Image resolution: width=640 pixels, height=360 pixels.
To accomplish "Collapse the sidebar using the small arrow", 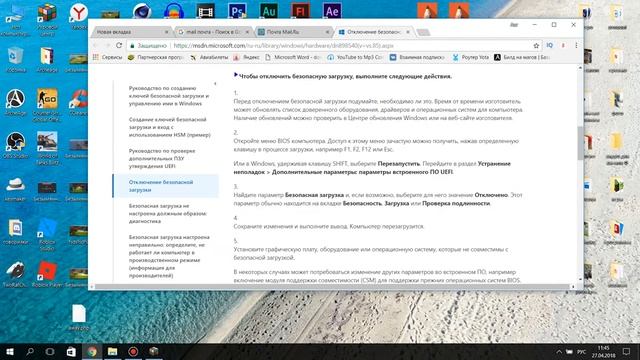I will pyautogui.click(x=215, y=84).
